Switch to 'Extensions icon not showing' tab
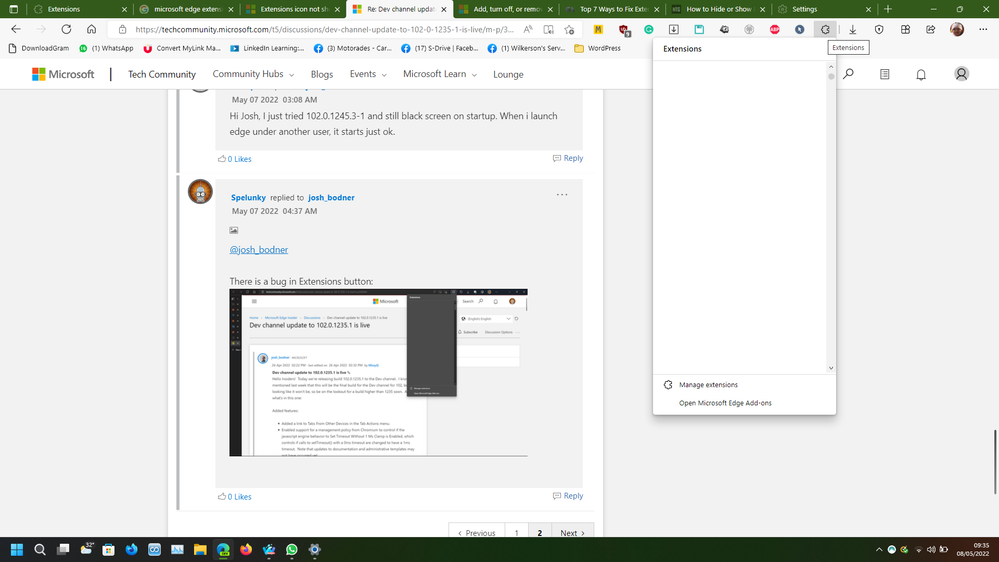The image size is (999, 562). (x=292, y=9)
